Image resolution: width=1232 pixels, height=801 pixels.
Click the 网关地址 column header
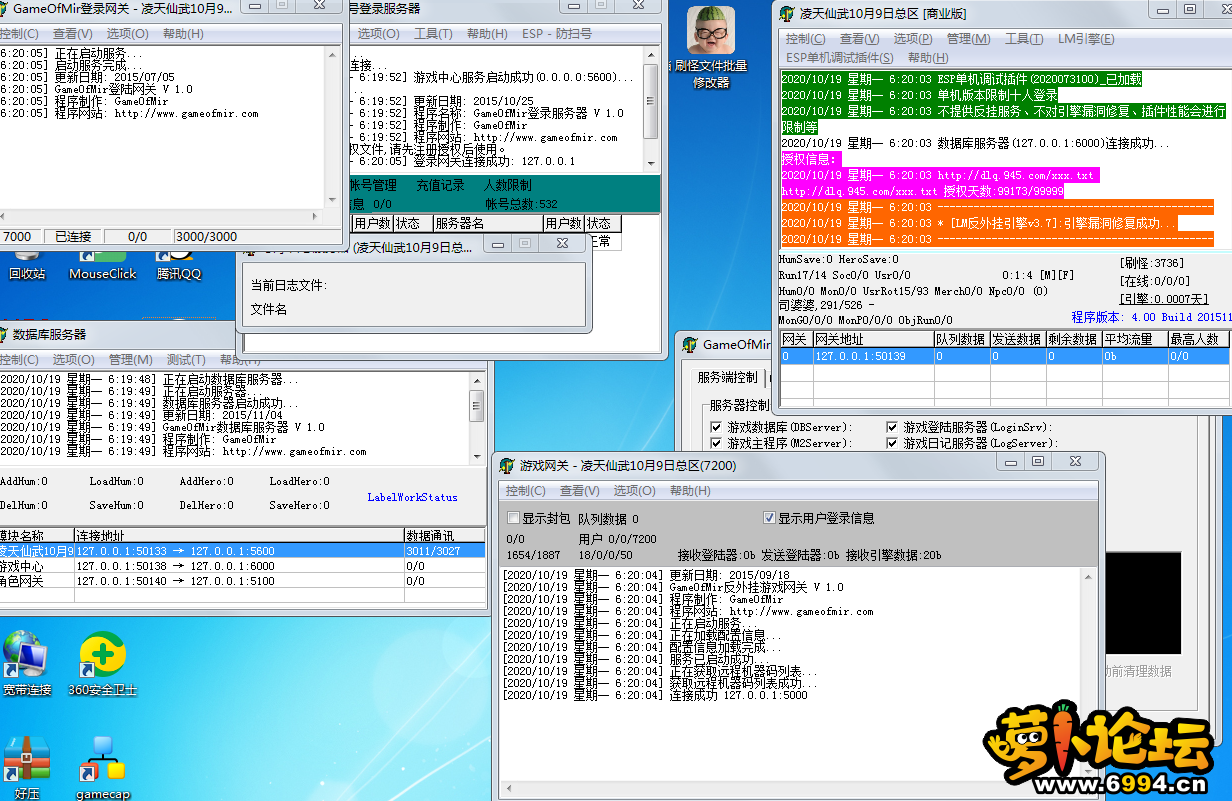(873, 340)
